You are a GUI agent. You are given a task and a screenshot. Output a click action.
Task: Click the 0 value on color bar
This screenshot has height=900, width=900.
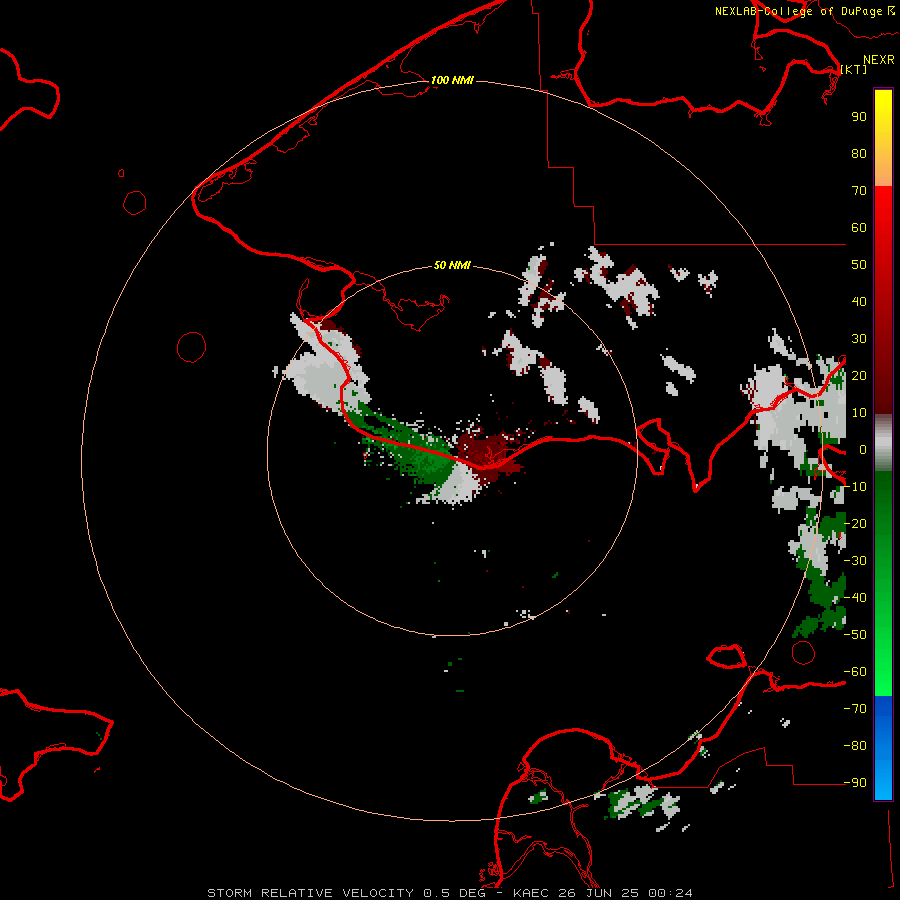point(863,449)
